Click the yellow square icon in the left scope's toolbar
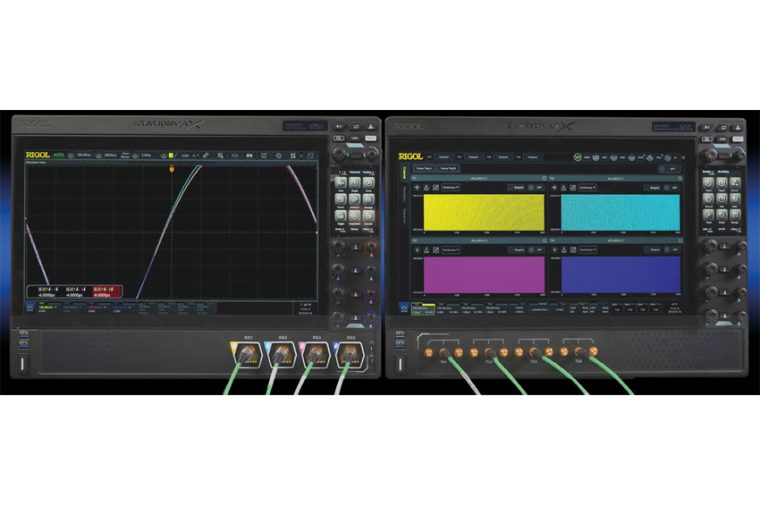 point(172,156)
